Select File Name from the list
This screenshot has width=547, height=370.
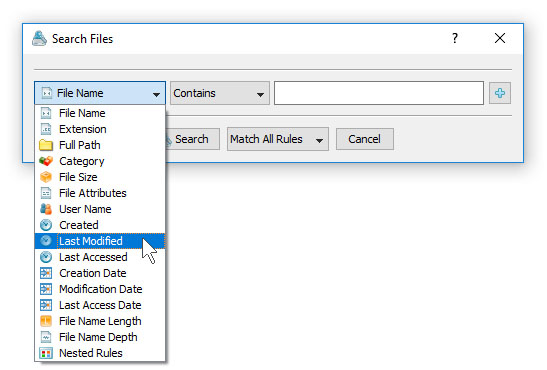point(100,113)
